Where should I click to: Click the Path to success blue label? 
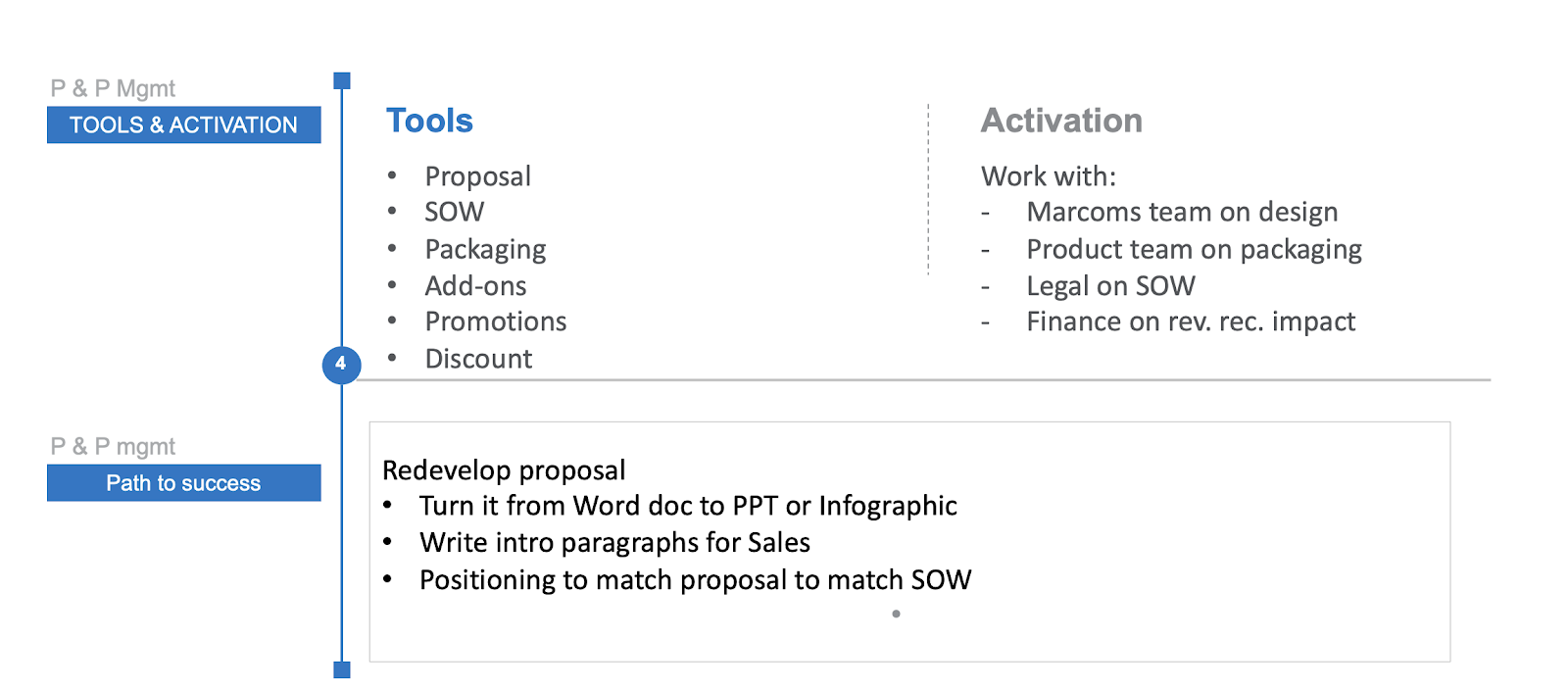[184, 482]
